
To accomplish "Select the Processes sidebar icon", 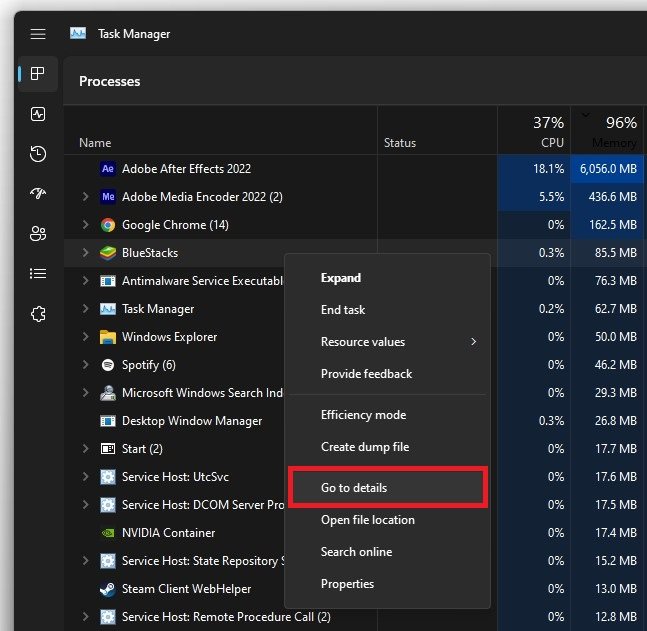I will [x=38, y=74].
